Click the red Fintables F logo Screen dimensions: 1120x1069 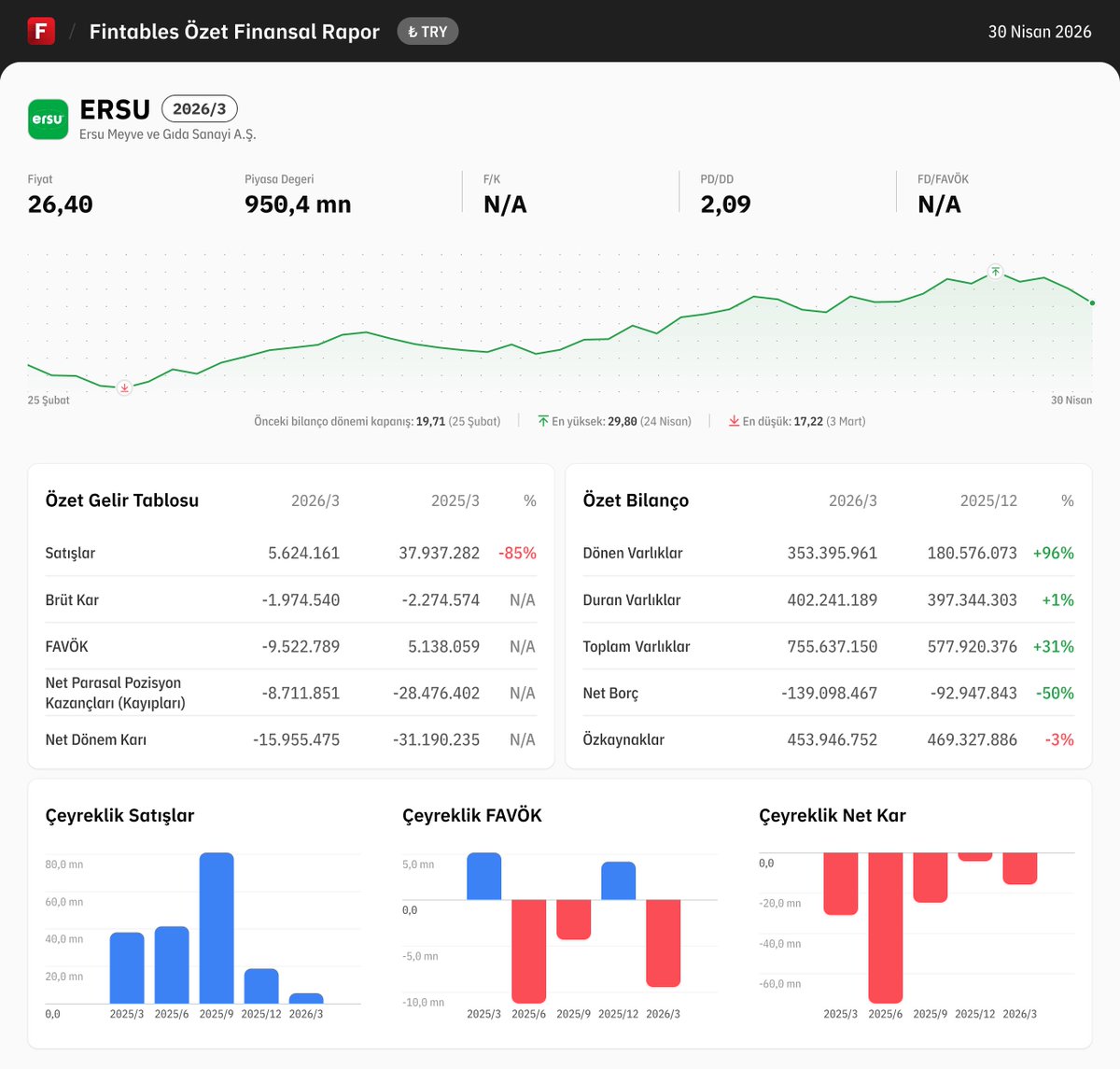pyautogui.click(x=41, y=31)
